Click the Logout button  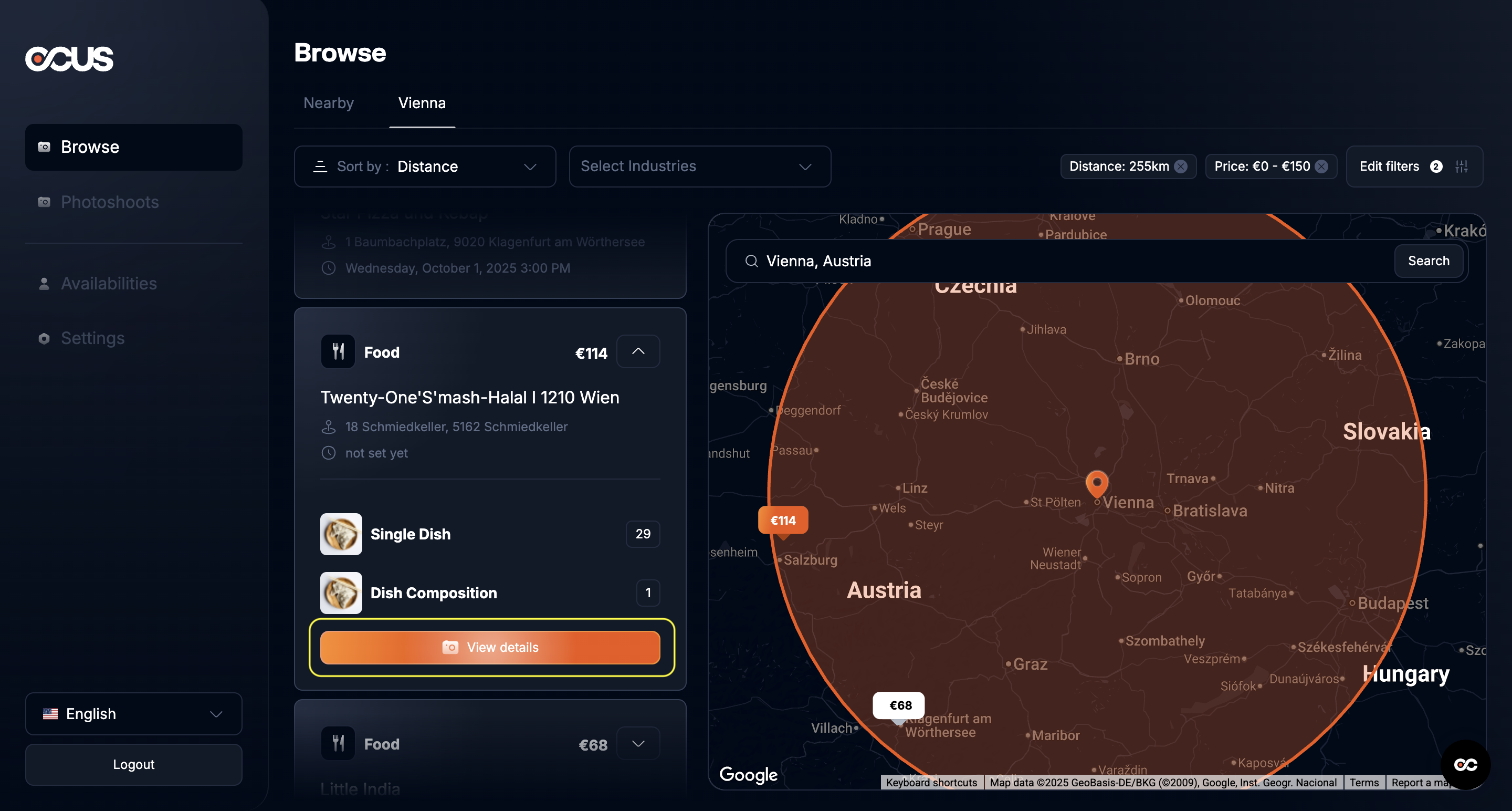134,764
